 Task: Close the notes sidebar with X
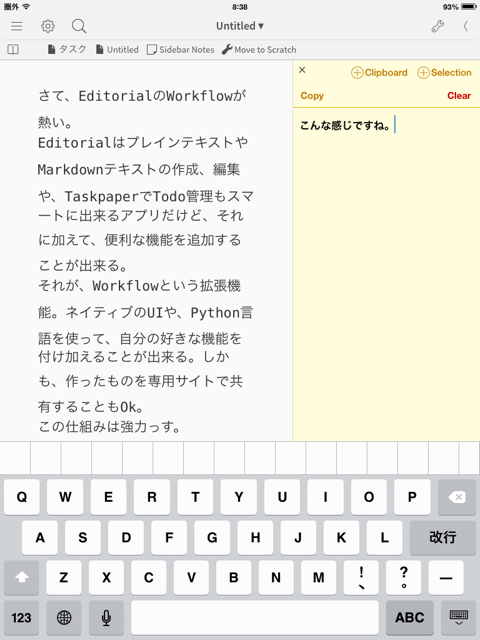coord(302,70)
